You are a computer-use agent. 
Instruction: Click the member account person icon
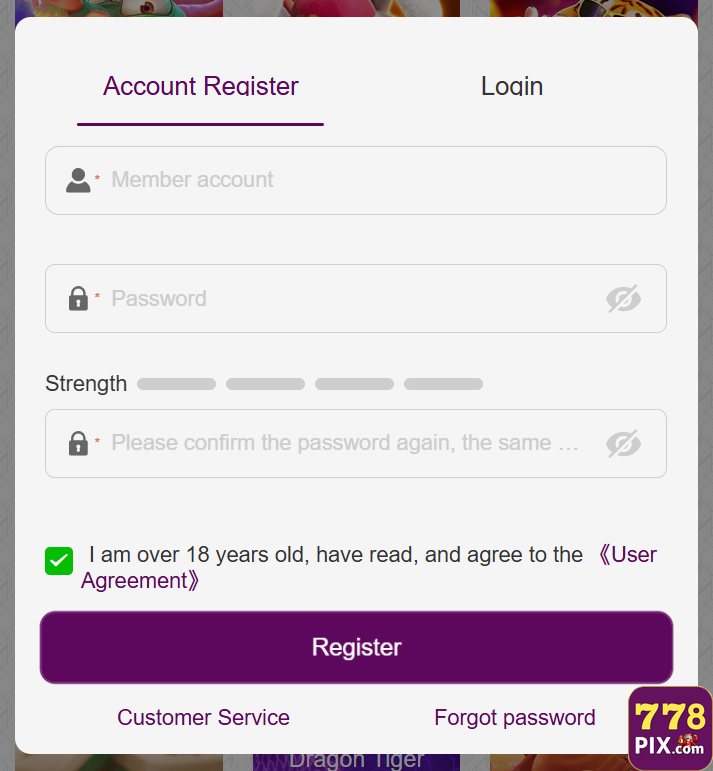(78, 180)
